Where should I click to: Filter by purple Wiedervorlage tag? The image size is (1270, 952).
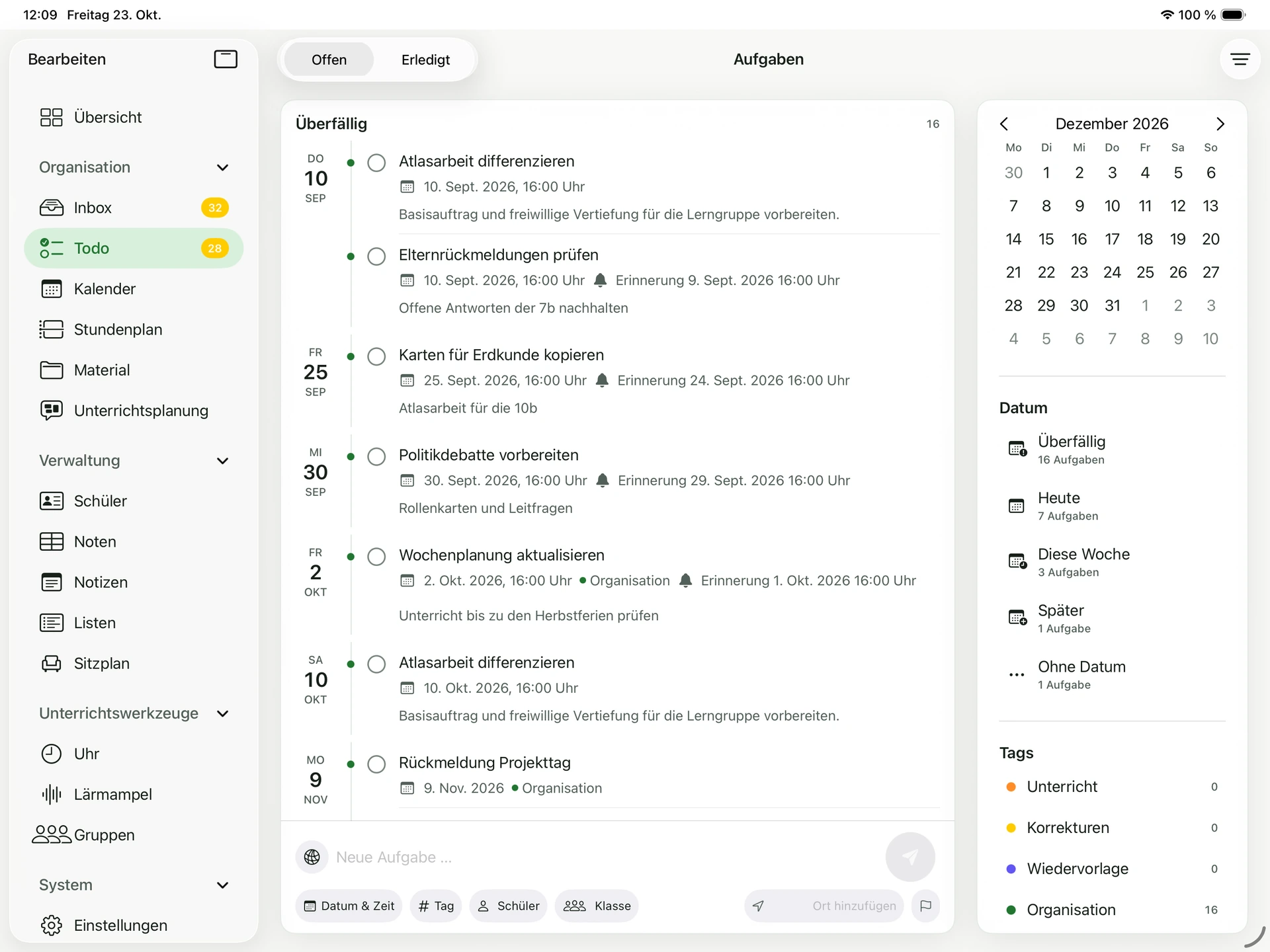pyautogui.click(x=1113, y=869)
